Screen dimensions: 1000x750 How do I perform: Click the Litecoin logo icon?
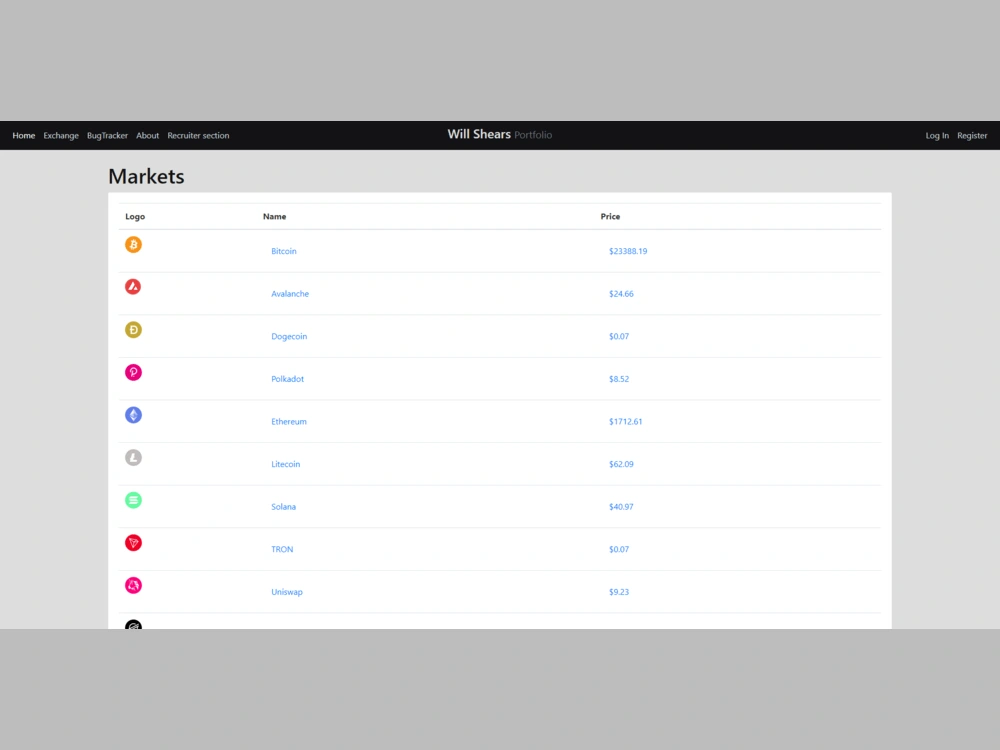pos(133,457)
